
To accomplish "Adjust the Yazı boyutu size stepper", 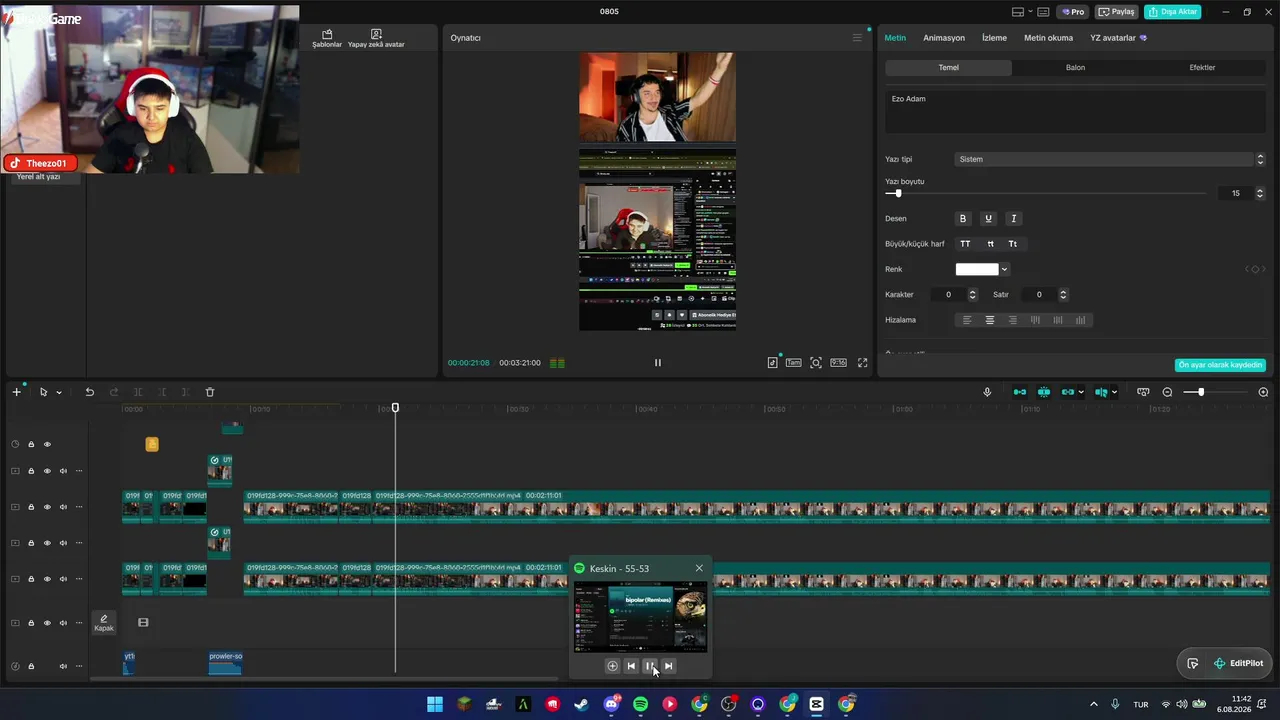I will coord(1260,193).
